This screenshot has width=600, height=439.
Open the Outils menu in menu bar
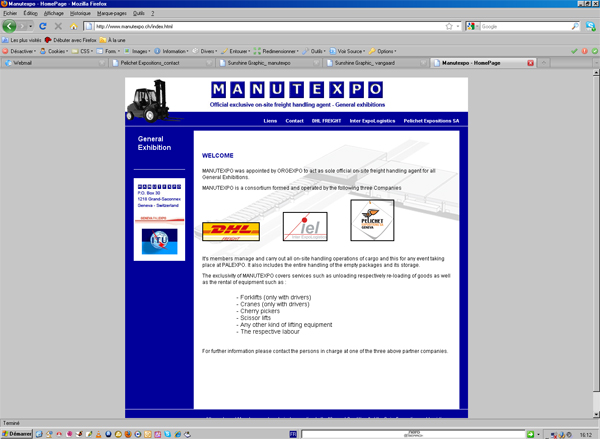click(139, 13)
